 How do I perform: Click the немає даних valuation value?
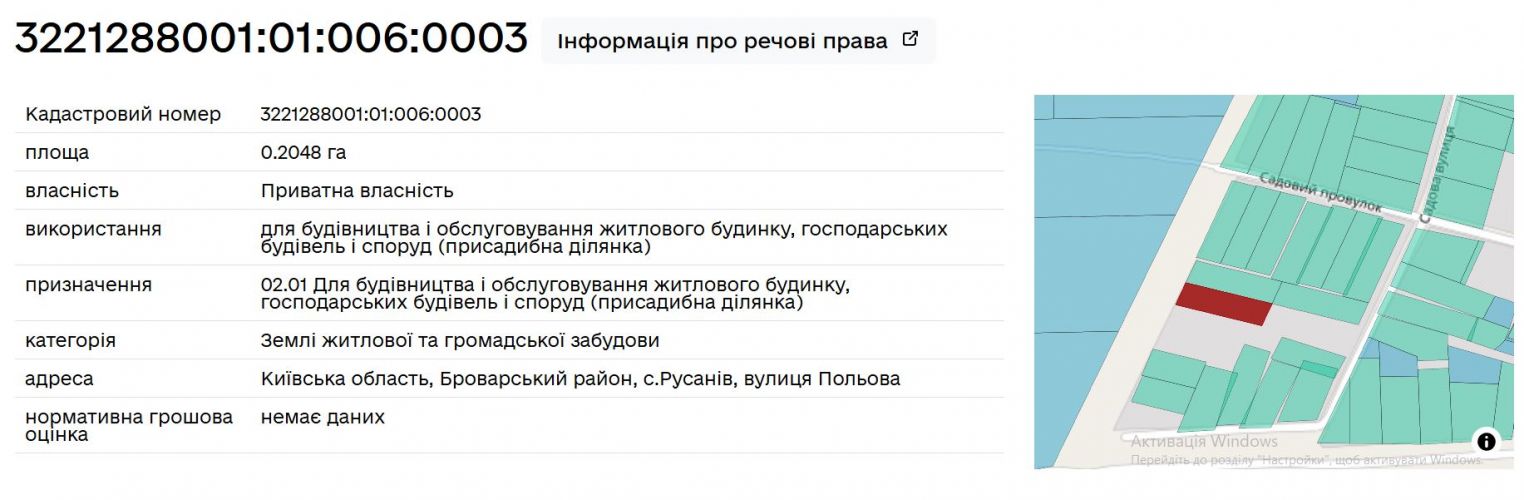(322, 417)
